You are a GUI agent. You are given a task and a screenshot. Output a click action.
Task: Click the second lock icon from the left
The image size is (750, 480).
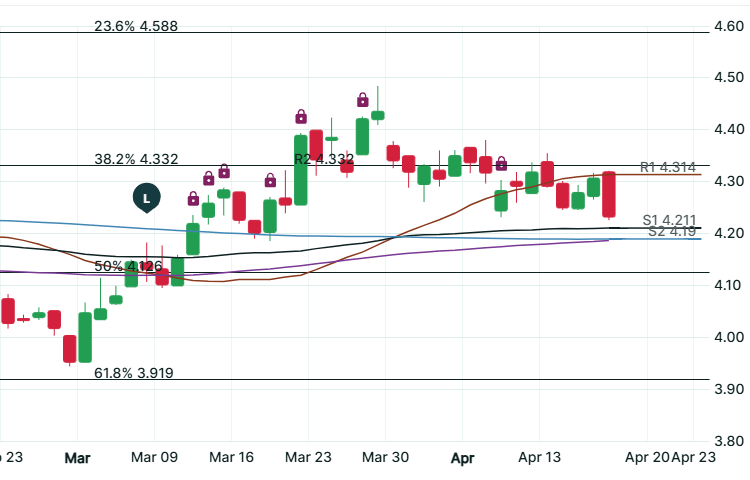[208, 178]
